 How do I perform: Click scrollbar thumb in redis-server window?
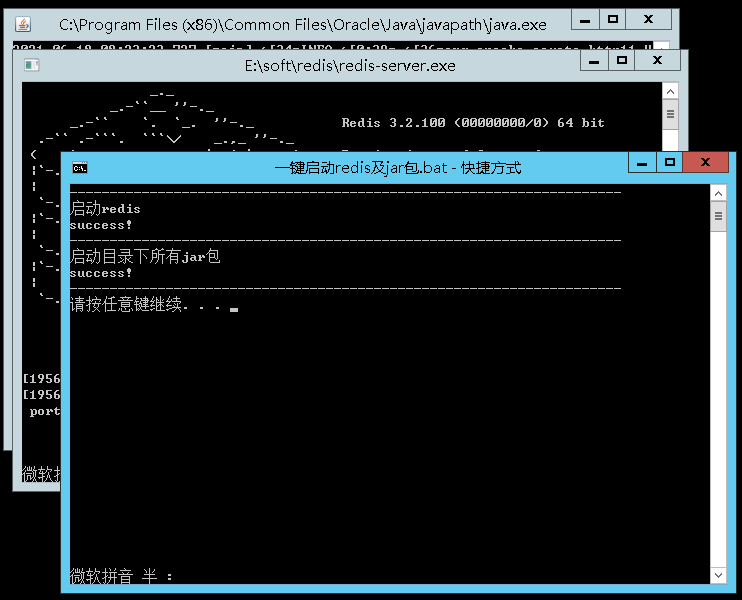point(670,114)
